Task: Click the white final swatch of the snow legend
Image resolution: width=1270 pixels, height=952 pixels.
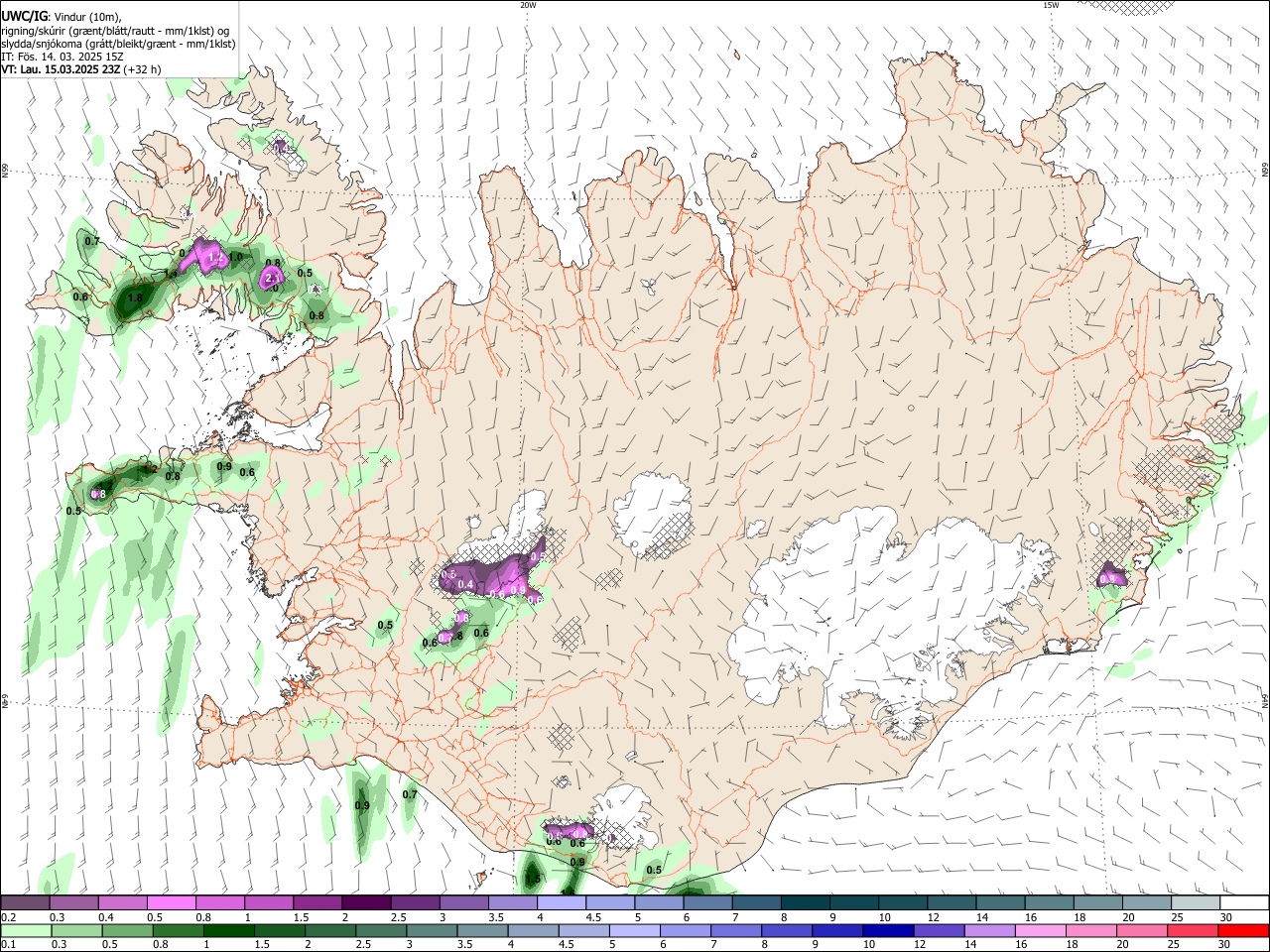Action: 1244,903
